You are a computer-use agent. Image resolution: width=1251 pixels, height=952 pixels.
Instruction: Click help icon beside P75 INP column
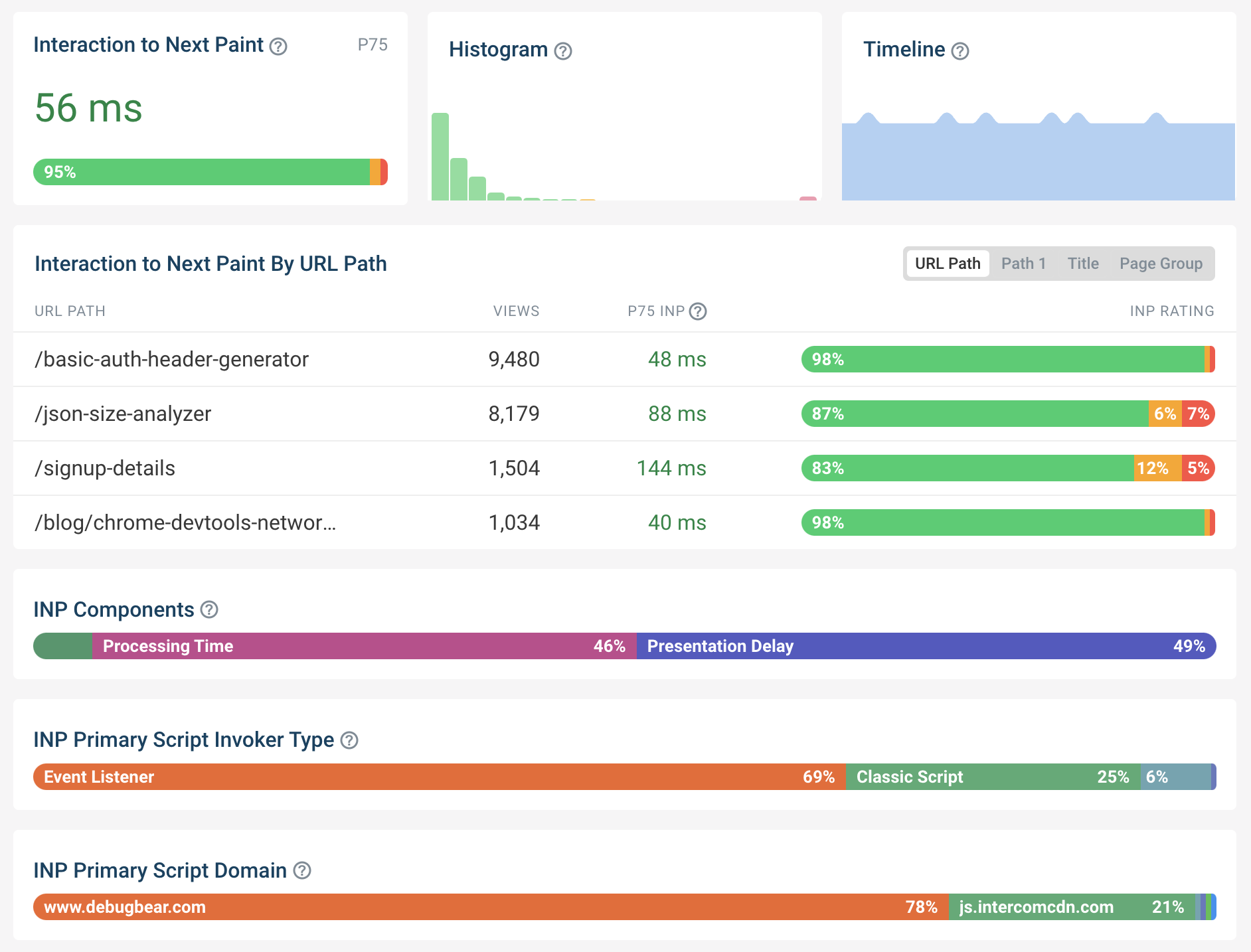pos(698,311)
